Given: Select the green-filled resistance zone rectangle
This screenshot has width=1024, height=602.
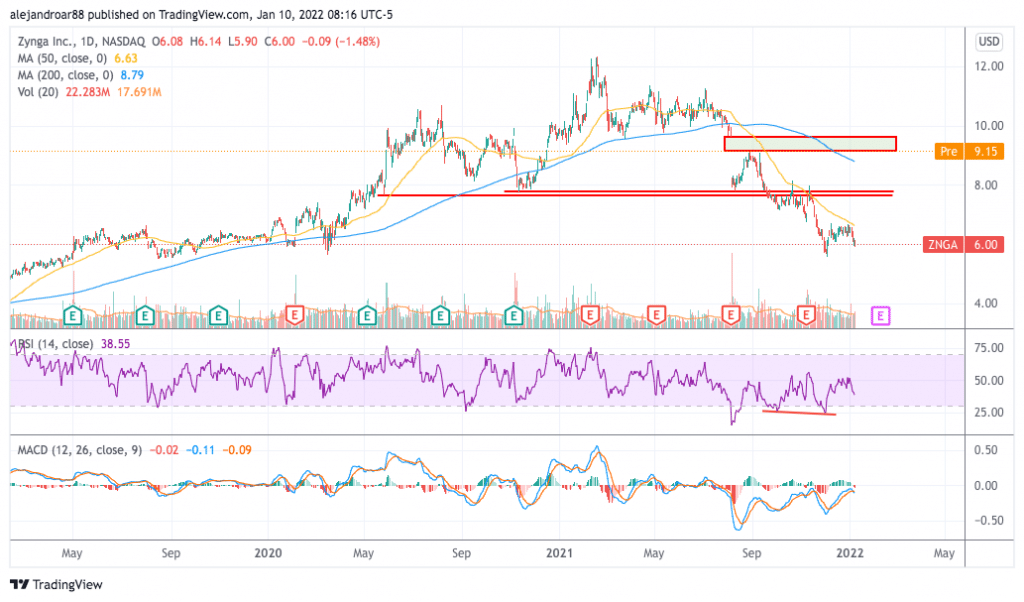Looking at the screenshot, I should pyautogui.click(x=810, y=144).
